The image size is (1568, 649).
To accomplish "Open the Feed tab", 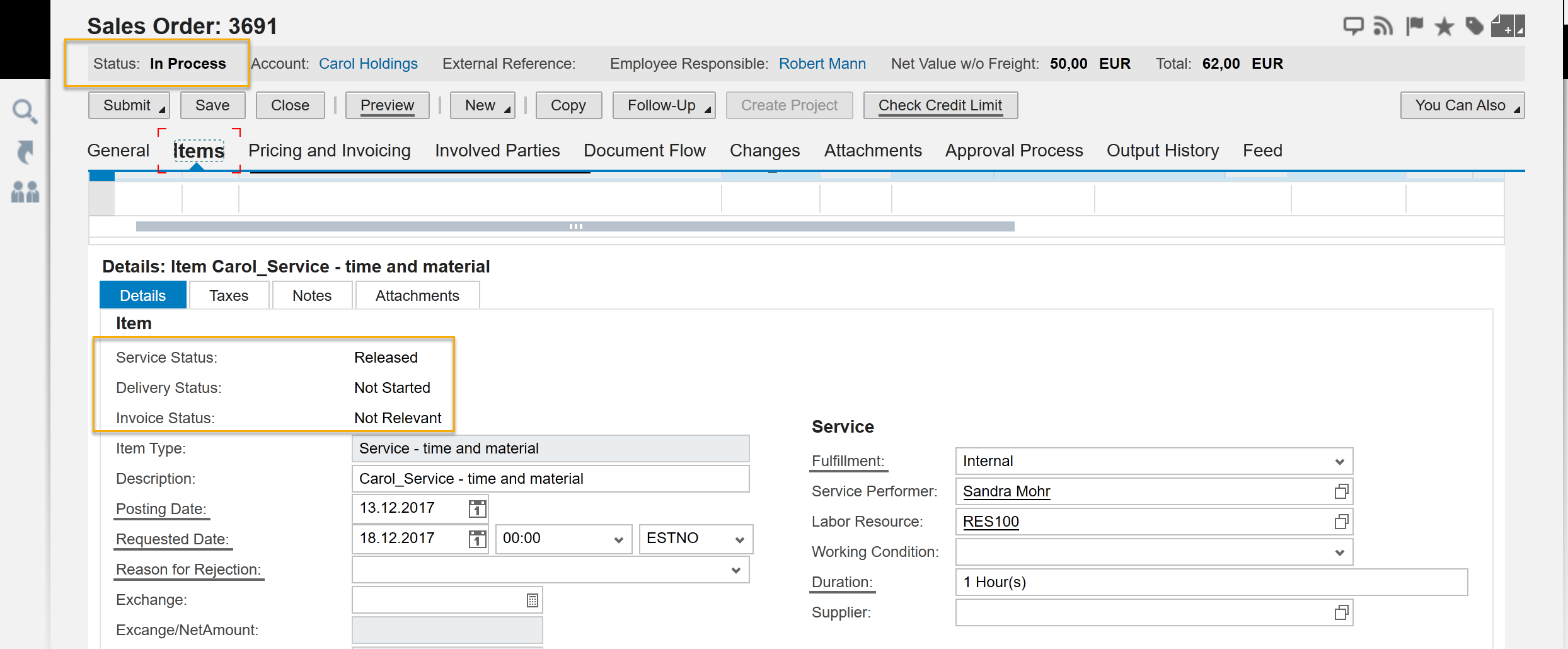I will click(x=1262, y=151).
